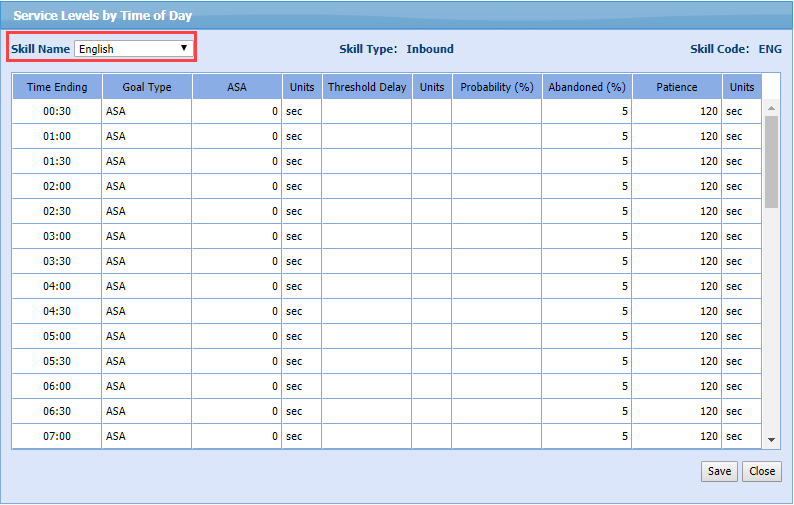Click the Patience column header
The height and width of the screenshot is (505, 794).
pyautogui.click(x=676, y=87)
